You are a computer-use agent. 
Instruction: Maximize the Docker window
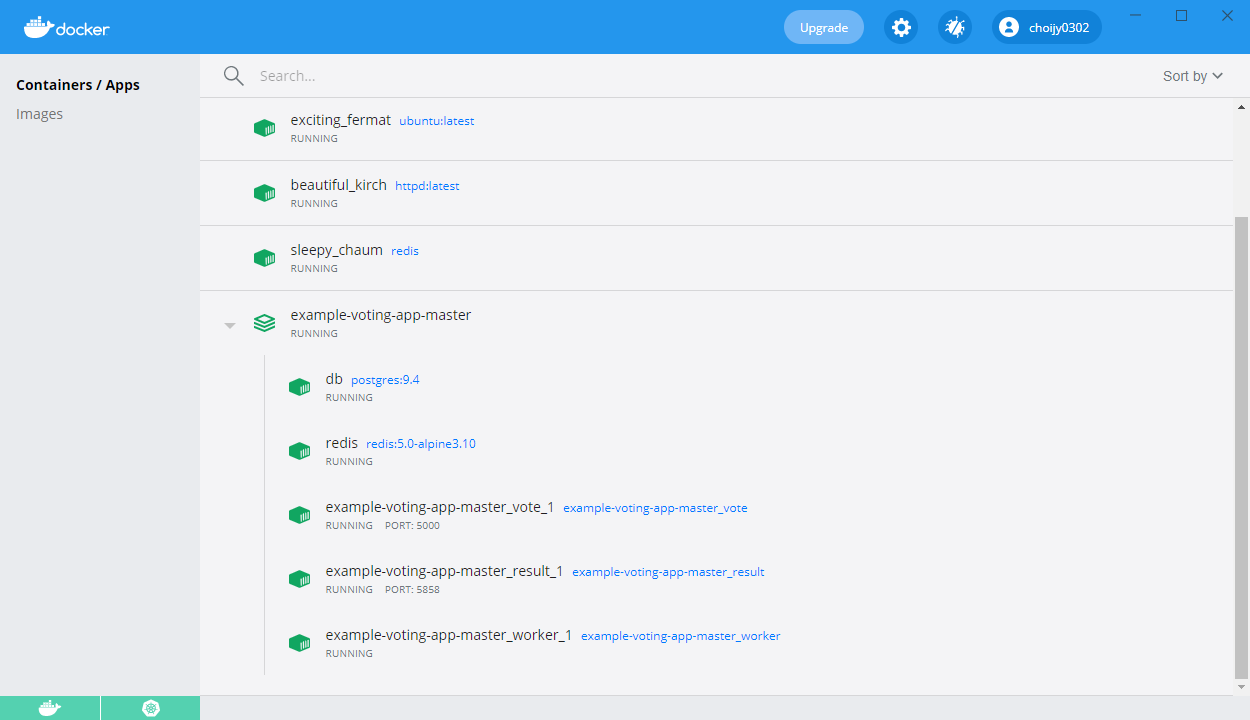point(1181,15)
